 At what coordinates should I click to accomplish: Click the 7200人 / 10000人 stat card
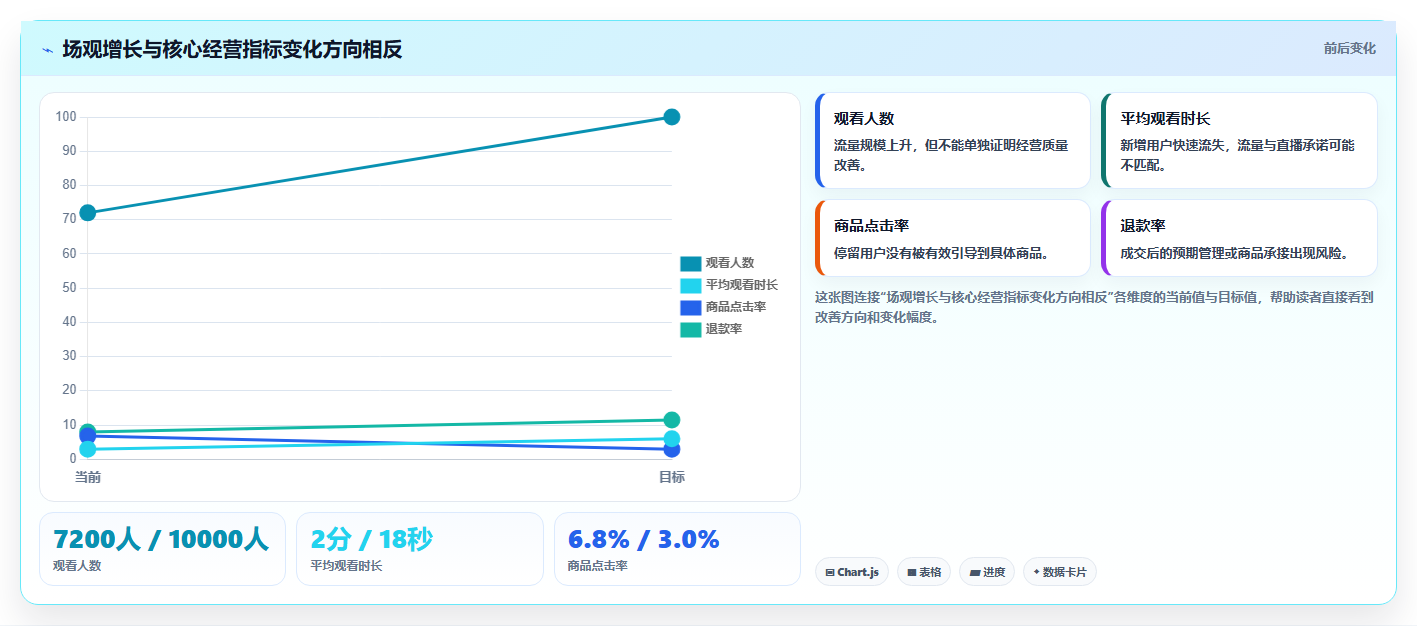162,549
